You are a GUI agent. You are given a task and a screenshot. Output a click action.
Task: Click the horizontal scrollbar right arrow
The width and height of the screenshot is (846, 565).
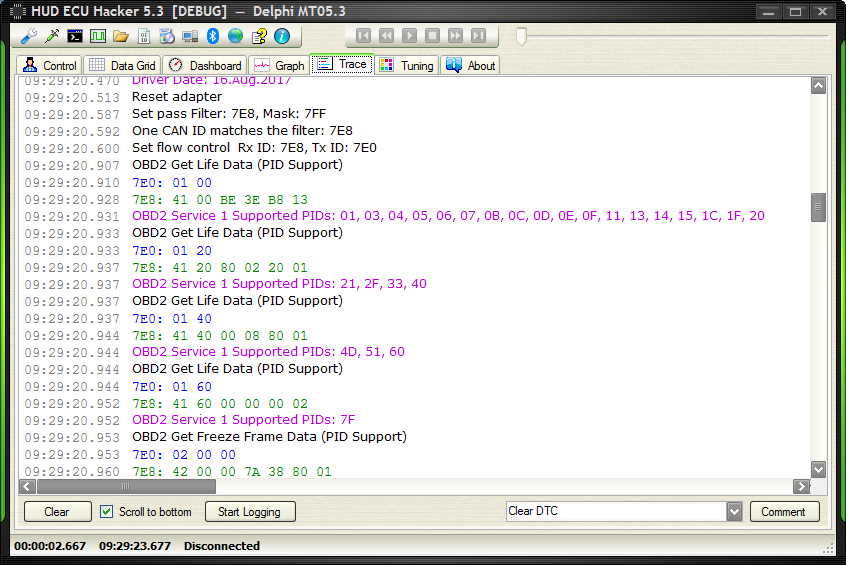point(801,486)
